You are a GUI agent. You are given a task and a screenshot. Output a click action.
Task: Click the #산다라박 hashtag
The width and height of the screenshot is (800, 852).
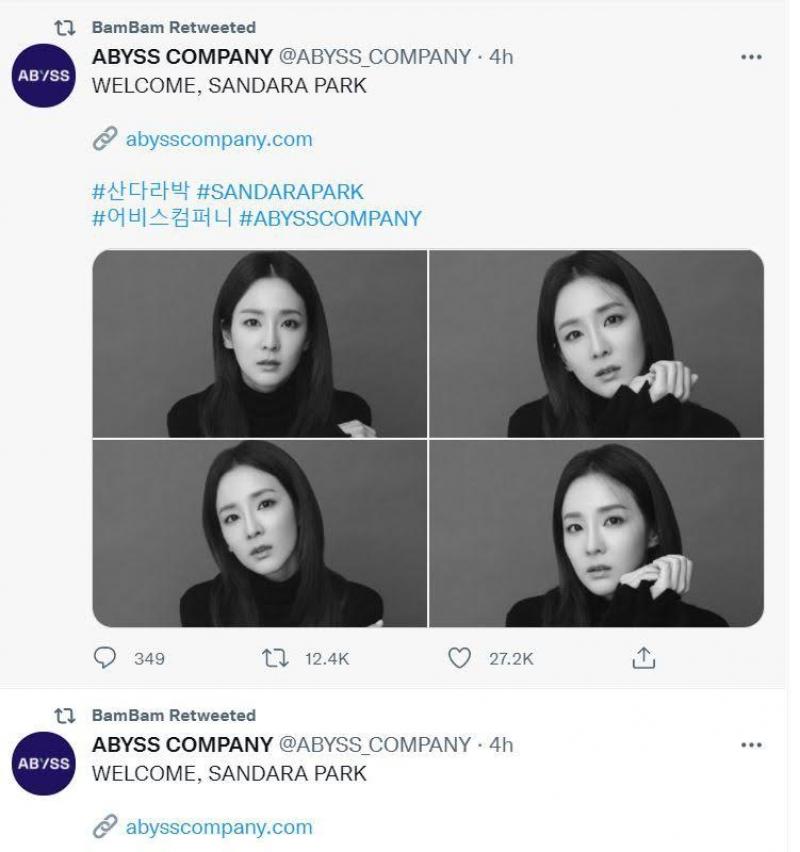[140, 190]
